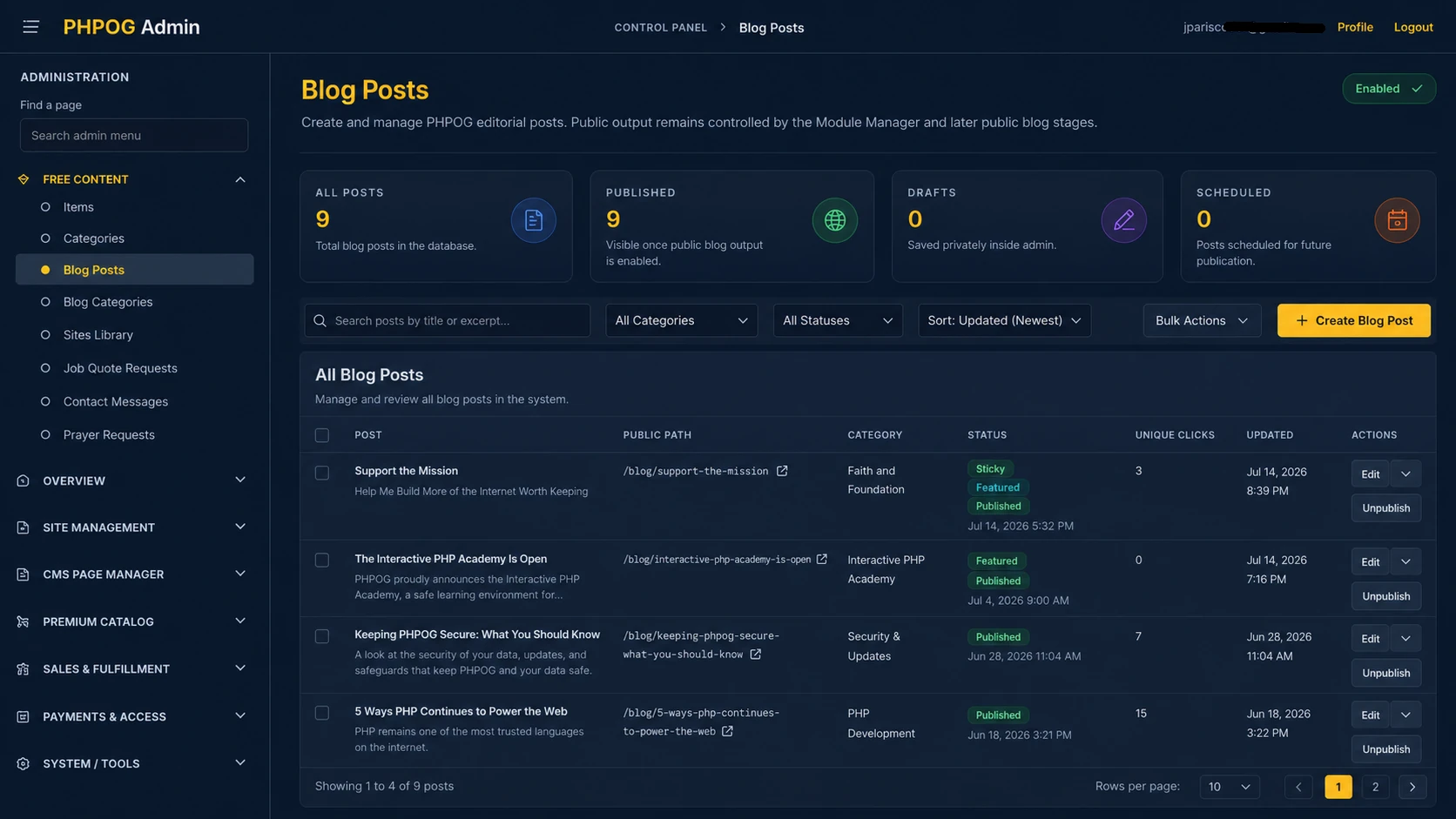Screen dimensions: 1456x819
Task: Expand more actions for Interactive PHP Academy
Action: [x=1405, y=561]
